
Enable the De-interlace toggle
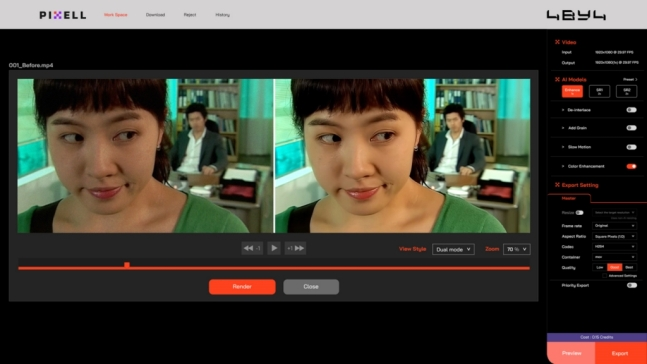pos(631,110)
